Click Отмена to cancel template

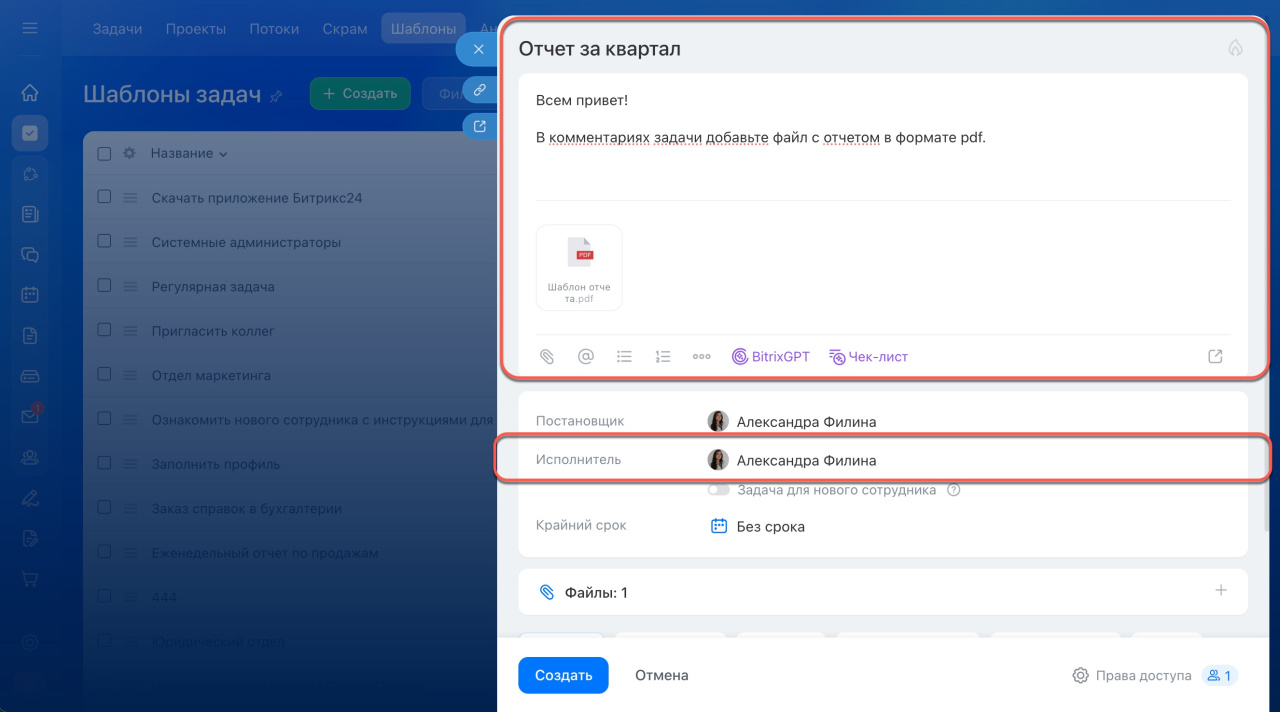pos(662,675)
